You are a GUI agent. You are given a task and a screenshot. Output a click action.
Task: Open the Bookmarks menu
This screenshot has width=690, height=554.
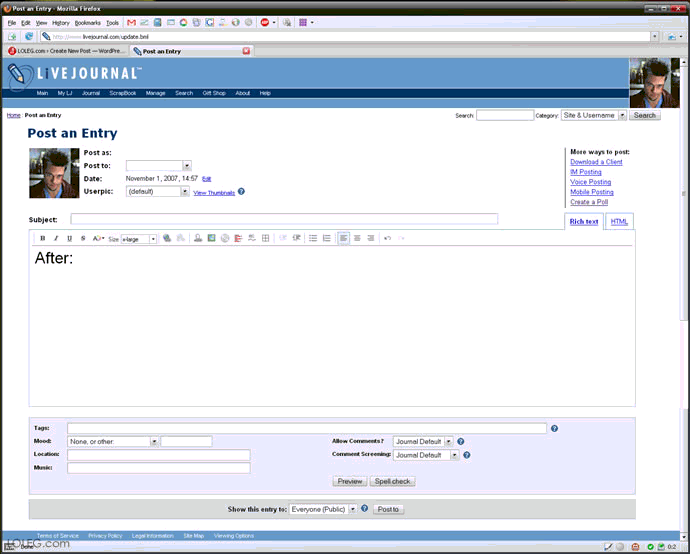(x=88, y=23)
